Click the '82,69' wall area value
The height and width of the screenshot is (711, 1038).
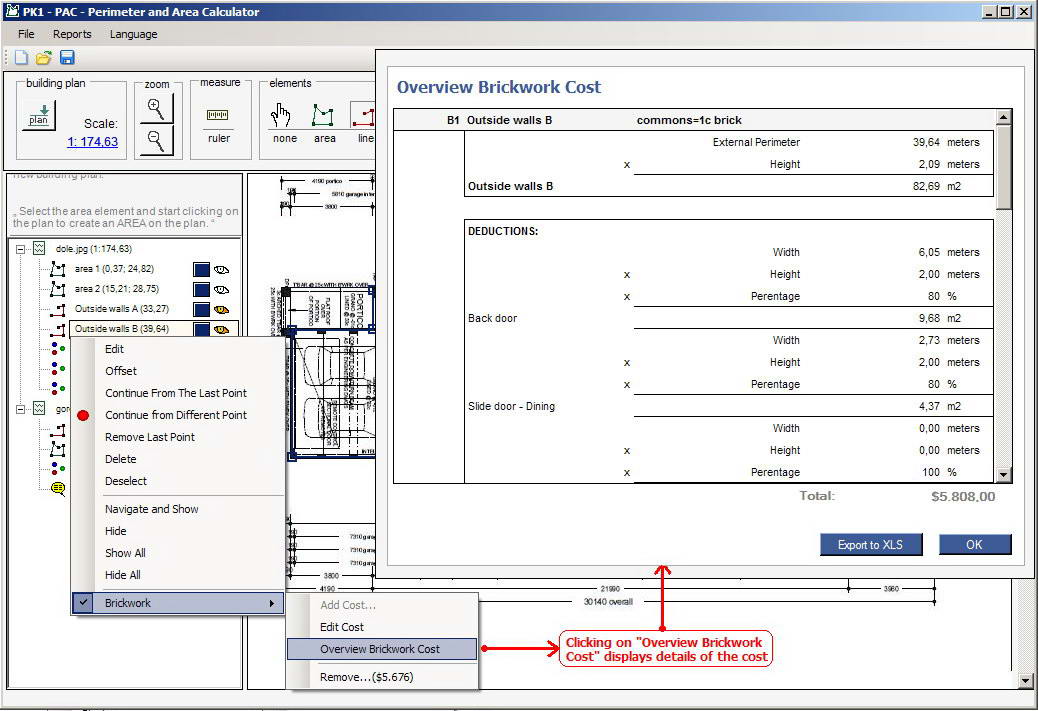(926, 187)
